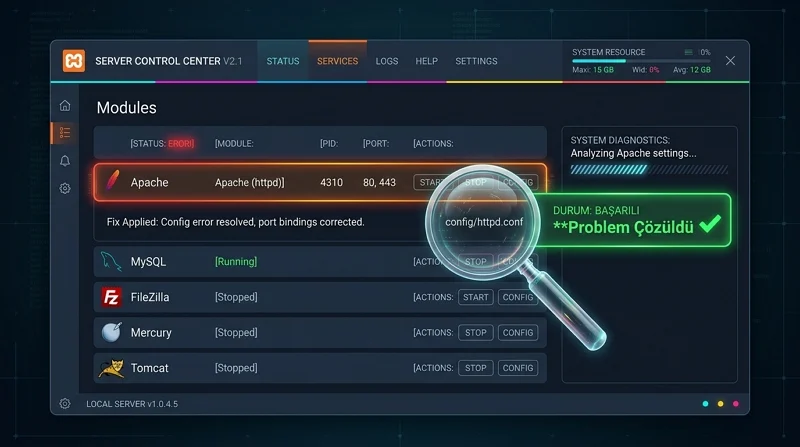
Task: Click CONFIG button for Mercury
Action: [x=518, y=333]
